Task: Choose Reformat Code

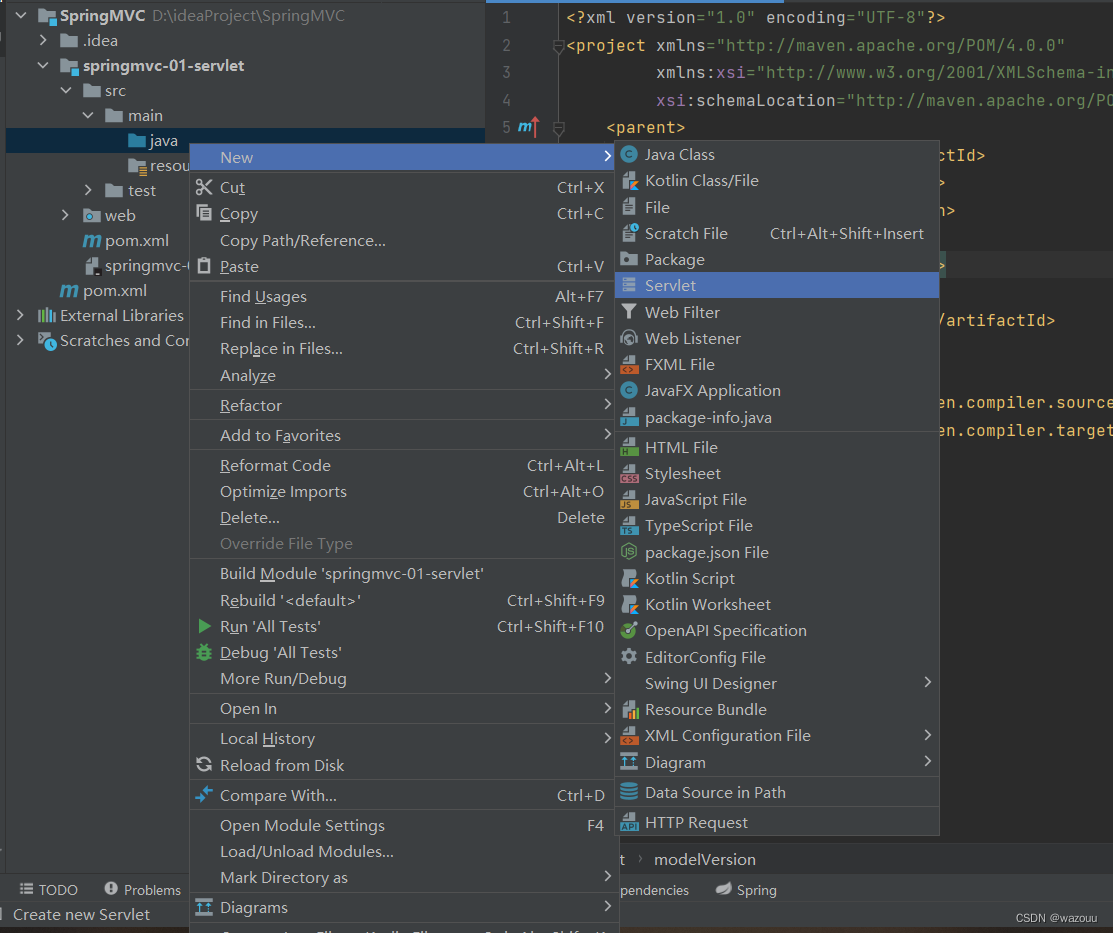Action: coord(402,465)
